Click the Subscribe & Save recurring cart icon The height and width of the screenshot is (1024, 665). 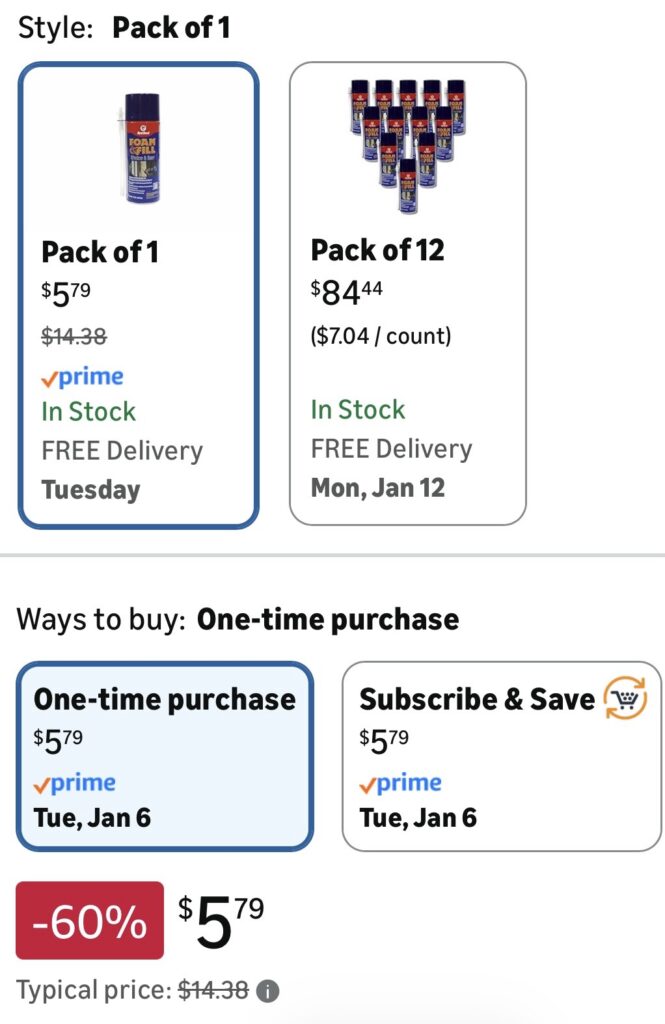(626, 698)
